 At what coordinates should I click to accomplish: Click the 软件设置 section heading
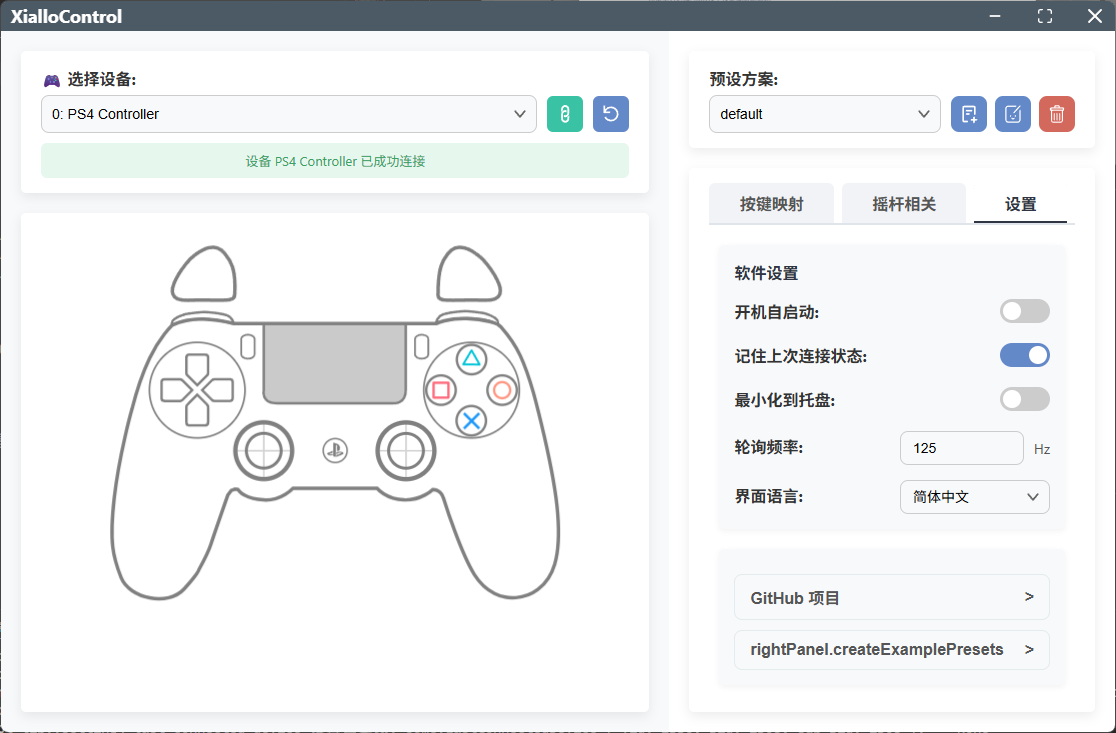click(766, 273)
